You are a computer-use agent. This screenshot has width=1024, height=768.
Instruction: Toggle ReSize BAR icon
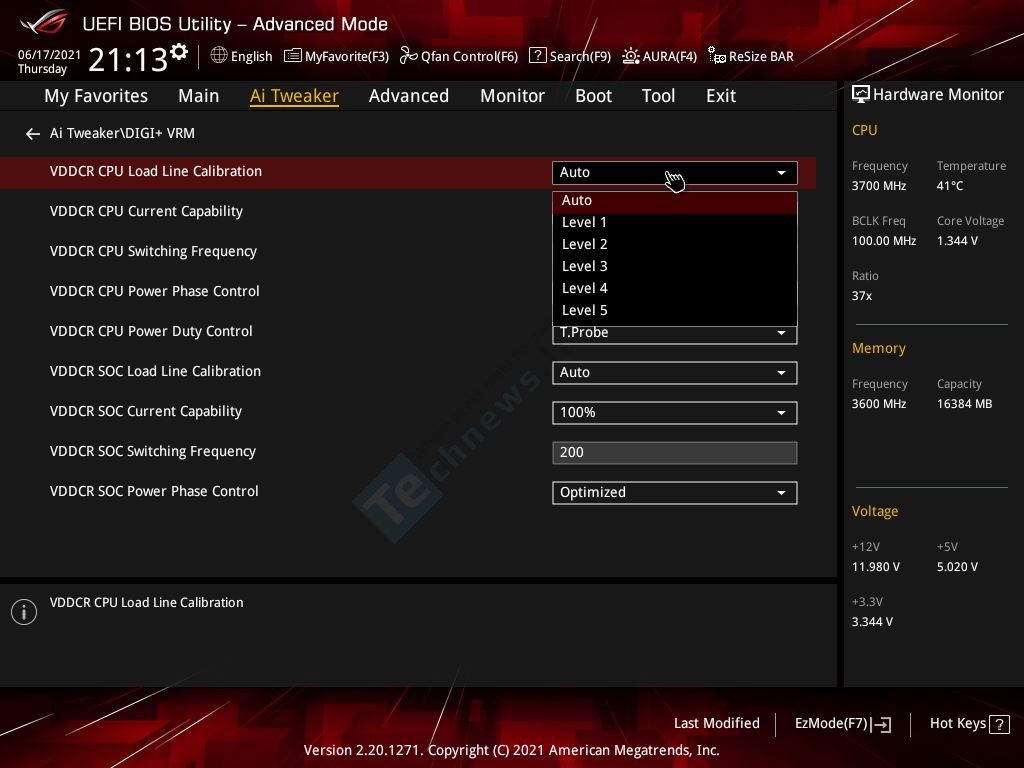click(716, 56)
